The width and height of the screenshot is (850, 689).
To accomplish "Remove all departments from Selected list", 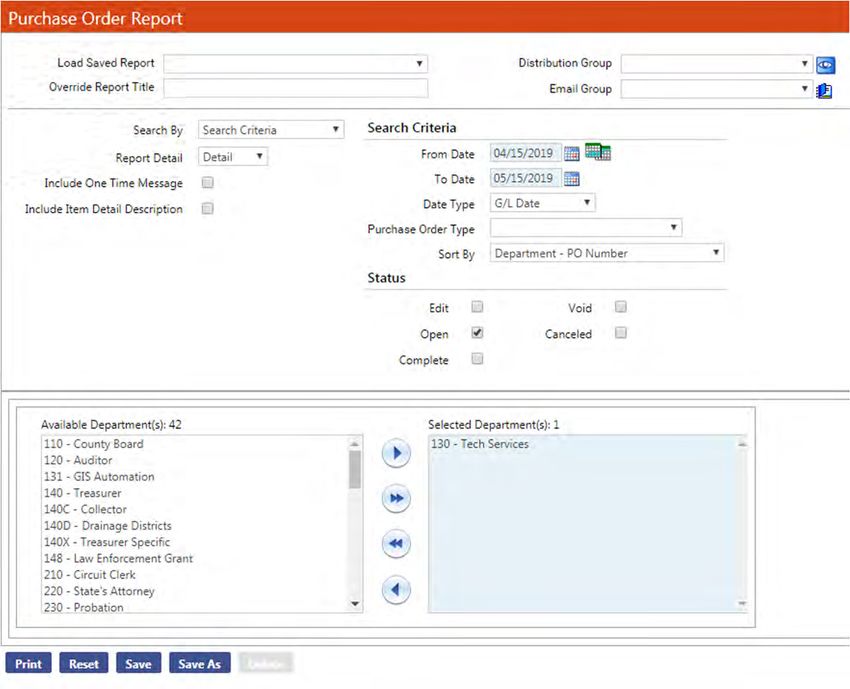I will pyautogui.click(x=396, y=543).
